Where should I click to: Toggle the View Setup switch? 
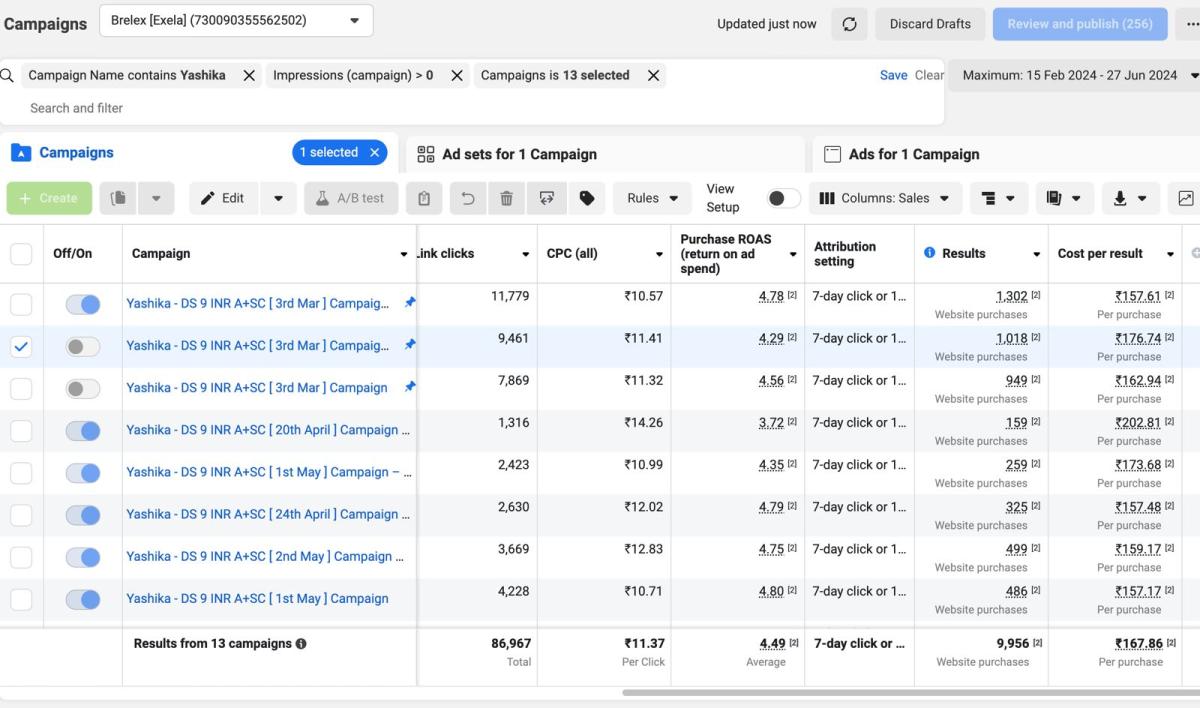(783, 198)
